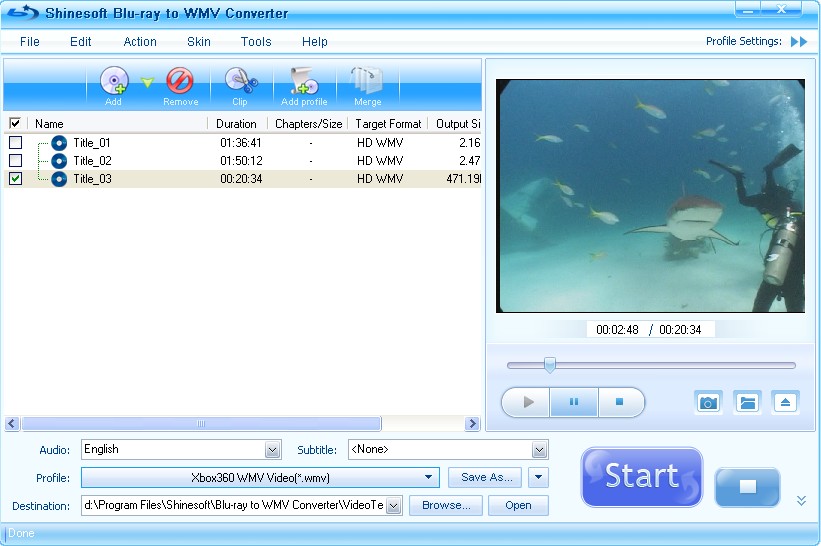Click the horizontal scrollbar thumb of the list
Image resolution: width=821 pixels, height=546 pixels.
click(x=201, y=424)
